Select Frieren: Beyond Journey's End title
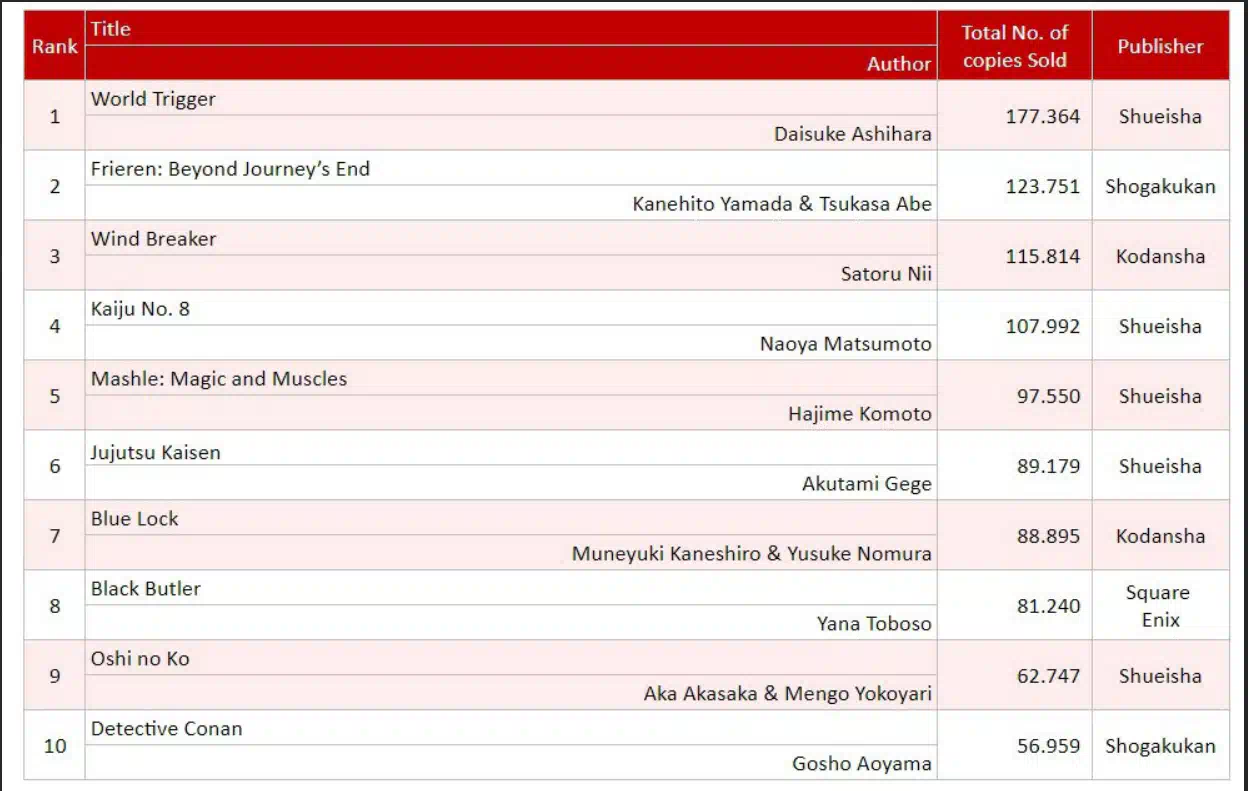Image resolution: width=1248 pixels, height=791 pixels. 230,169
